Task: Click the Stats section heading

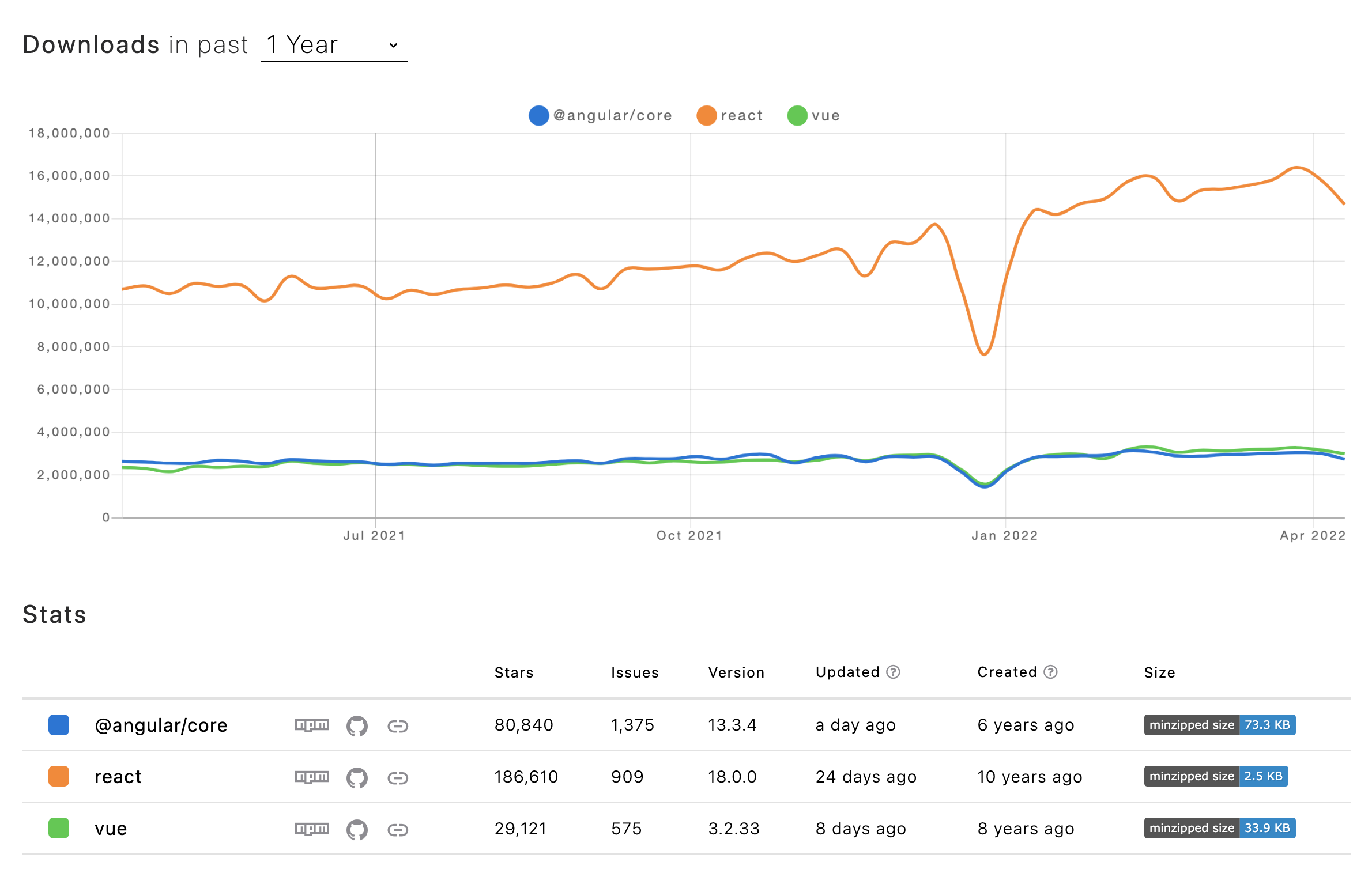Action: [54, 614]
